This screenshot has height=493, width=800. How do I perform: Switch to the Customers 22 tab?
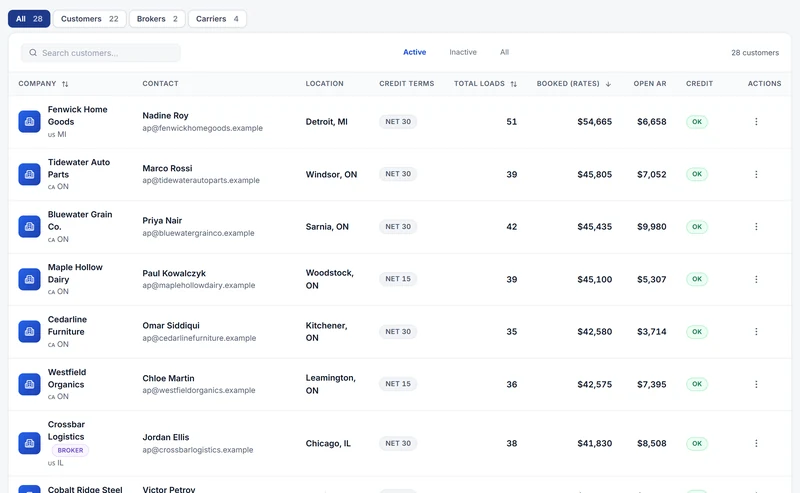pyautogui.click(x=90, y=19)
